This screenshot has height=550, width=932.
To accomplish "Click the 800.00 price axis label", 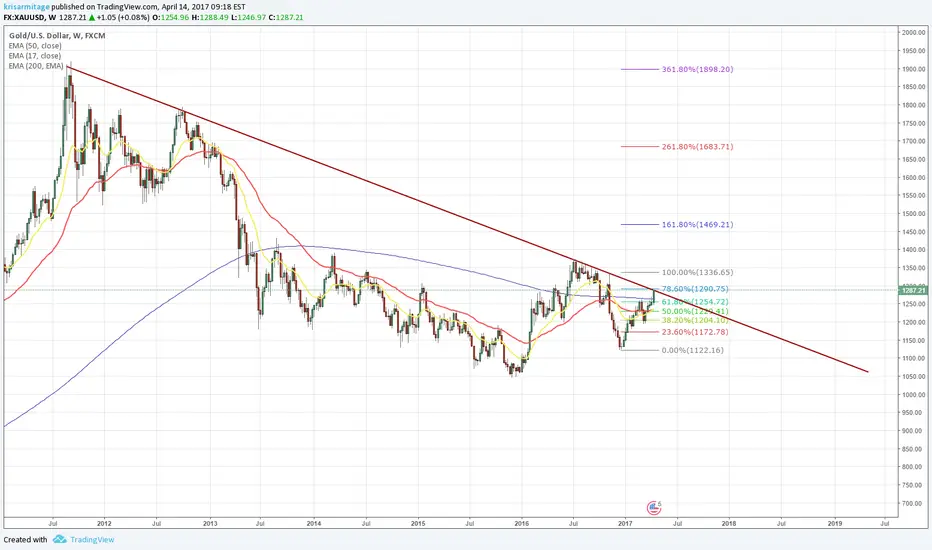I will pyautogui.click(x=914, y=467).
